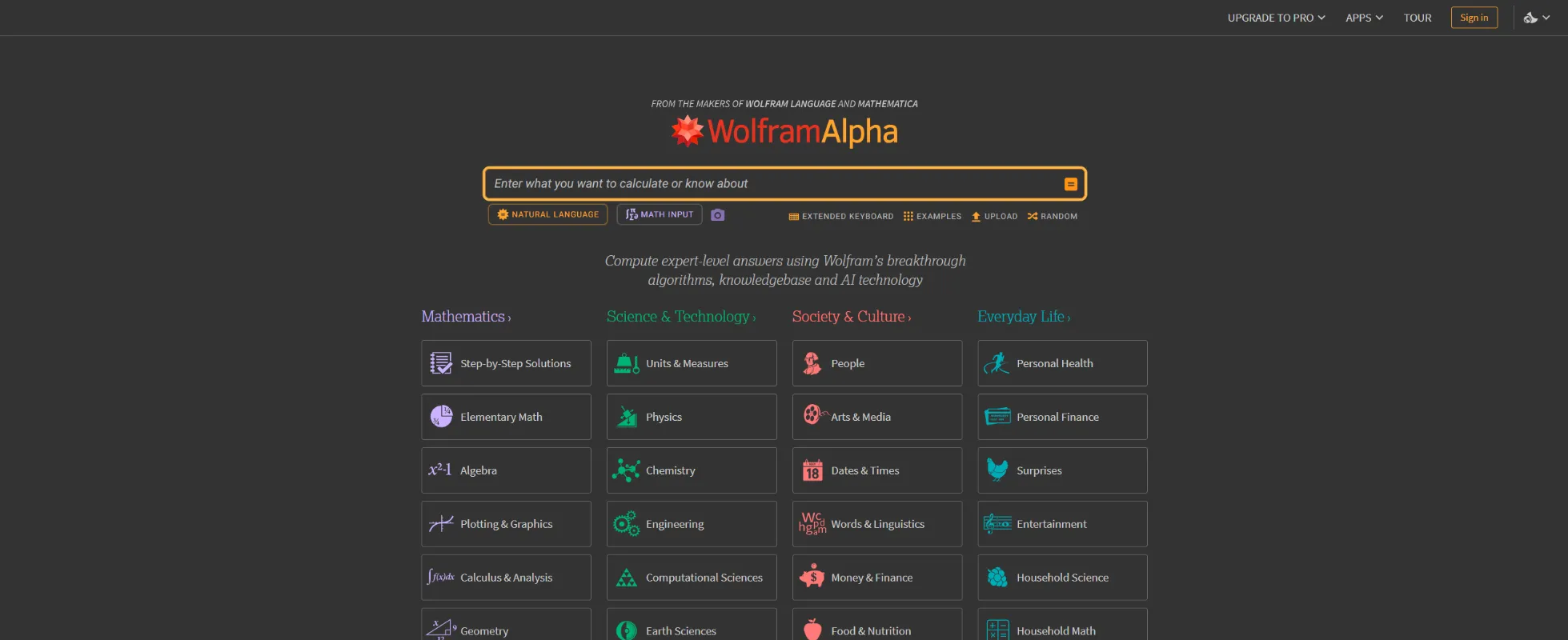
Task: Open the Everyday Life heading link
Action: coord(1022,317)
